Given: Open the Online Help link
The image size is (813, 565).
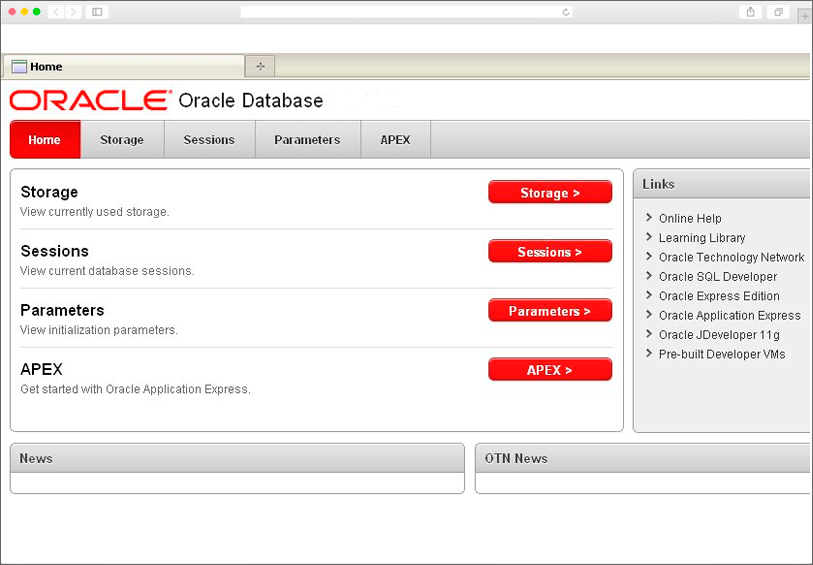Looking at the screenshot, I should (690, 218).
